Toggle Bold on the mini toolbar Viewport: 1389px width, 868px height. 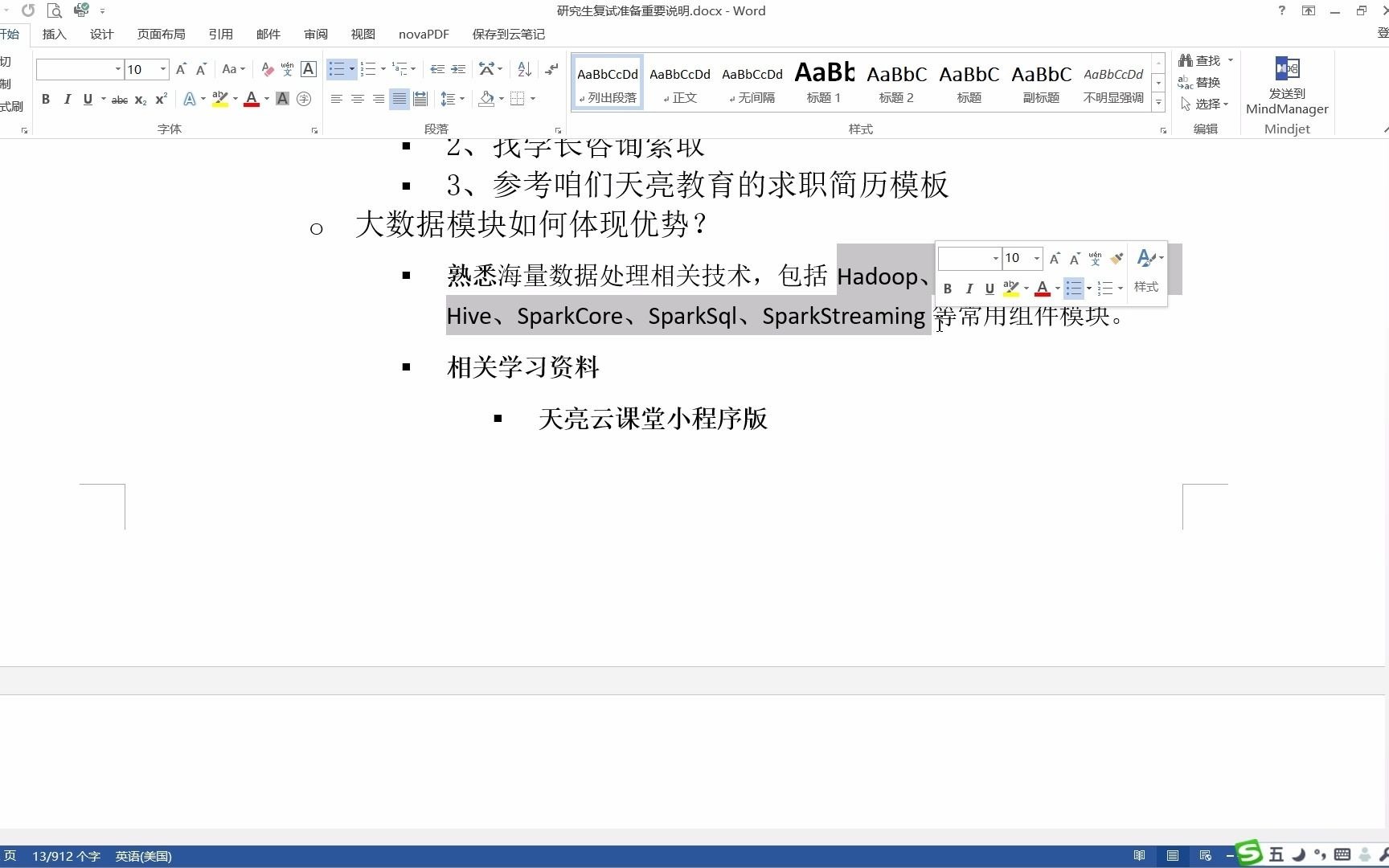click(x=948, y=289)
